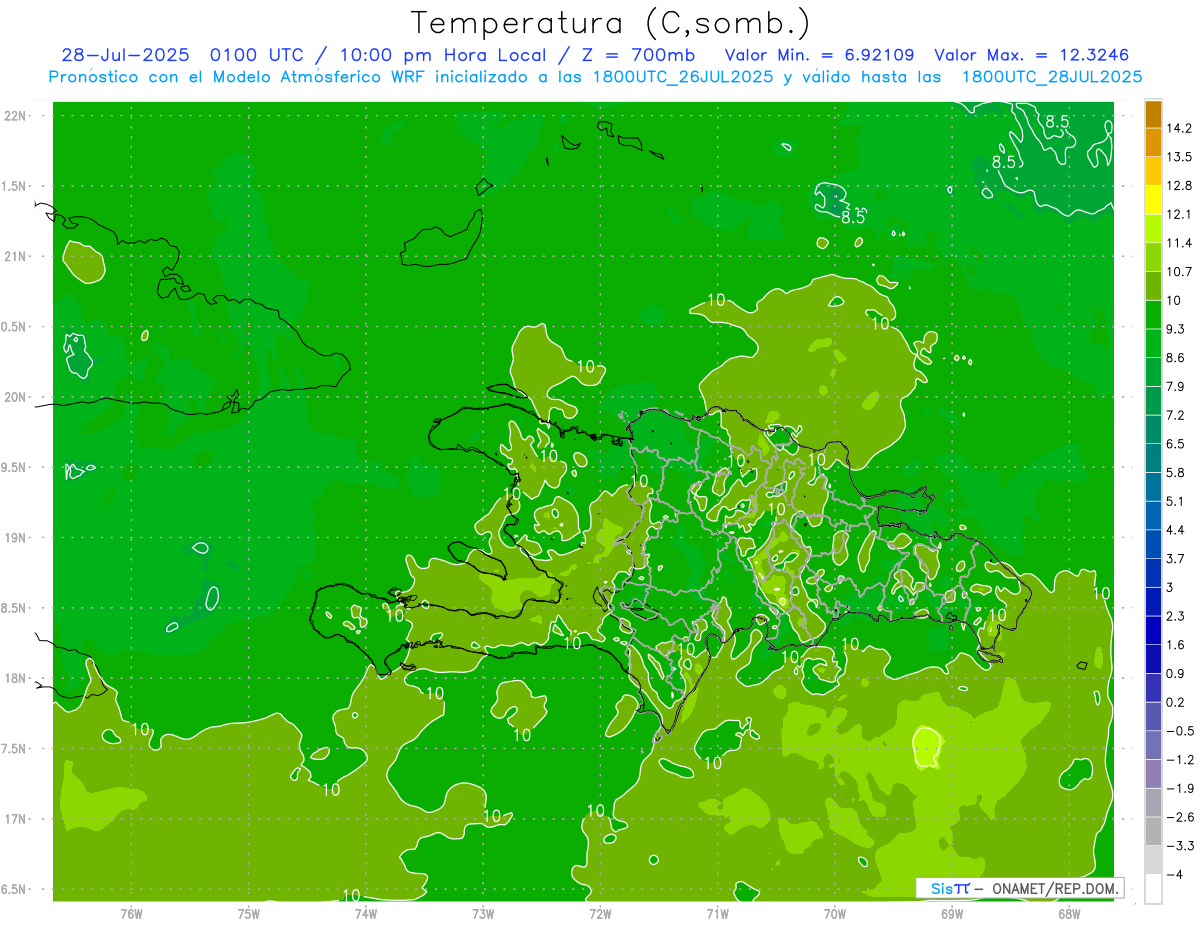Click the "5.1" colorbar value
This screenshot has width=1200, height=927.
(1176, 501)
